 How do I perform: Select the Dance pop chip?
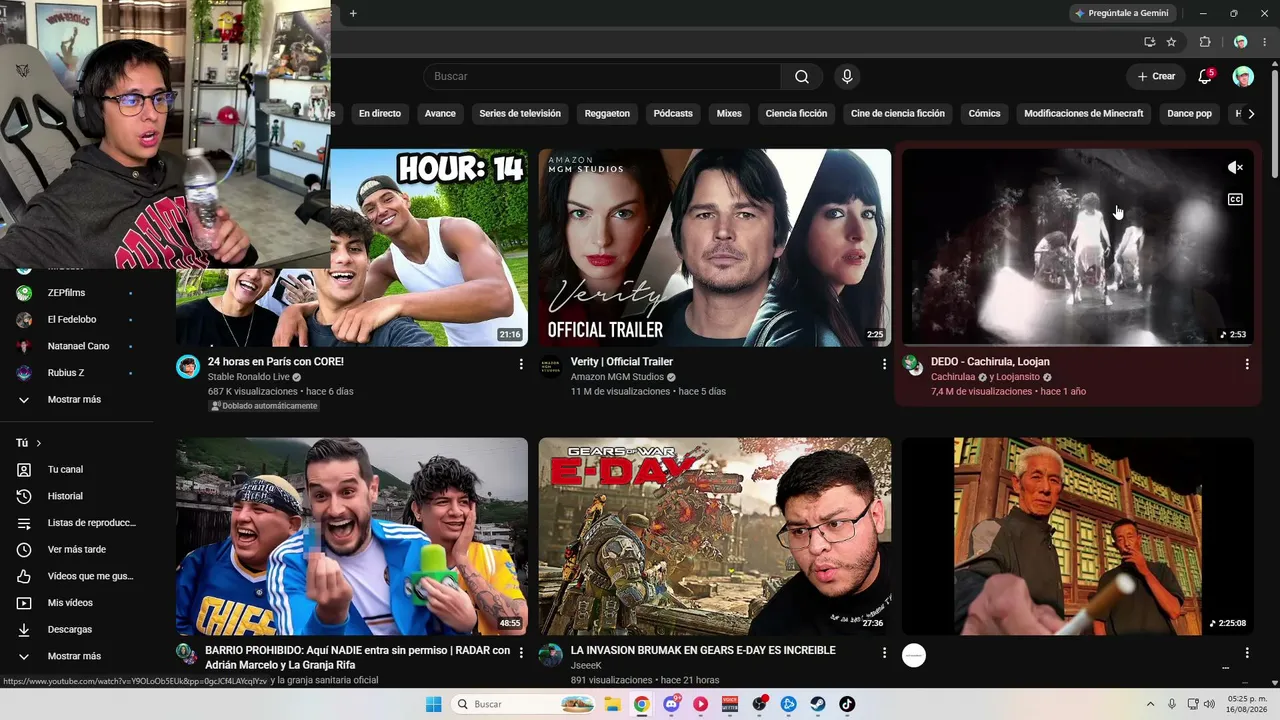1189,114
